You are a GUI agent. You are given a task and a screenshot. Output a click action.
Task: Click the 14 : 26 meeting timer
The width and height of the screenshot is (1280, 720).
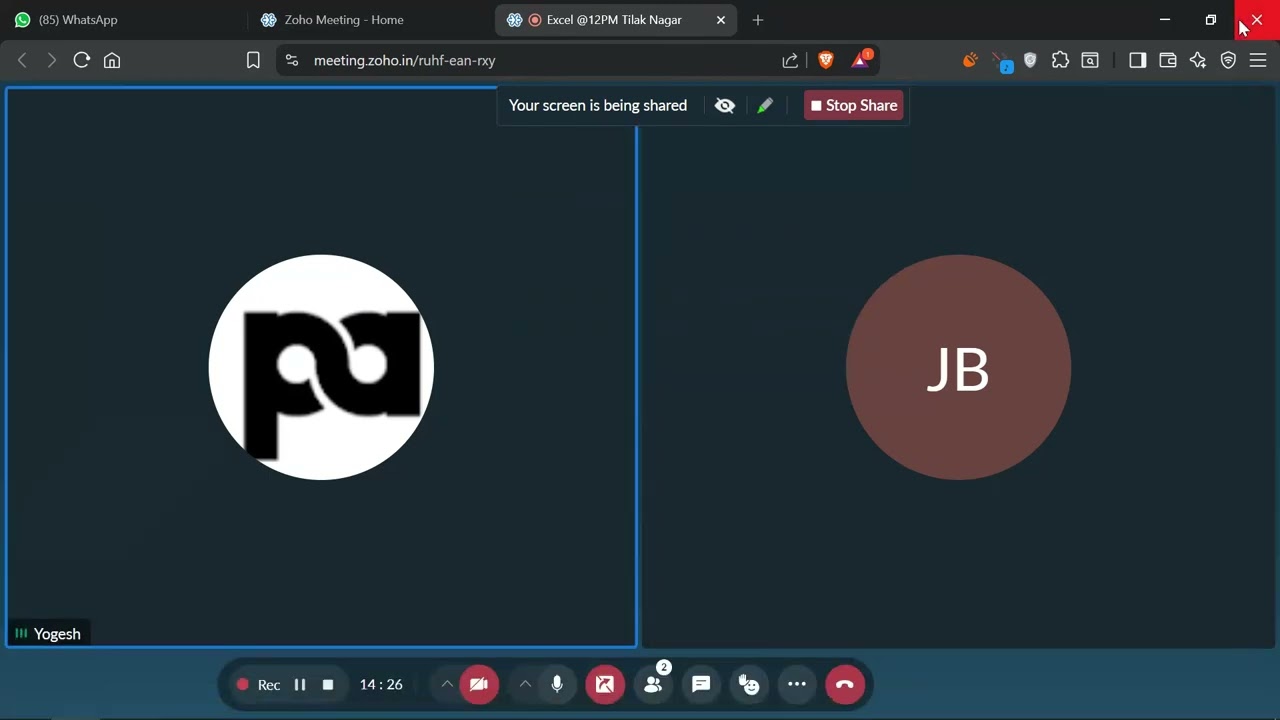381,685
